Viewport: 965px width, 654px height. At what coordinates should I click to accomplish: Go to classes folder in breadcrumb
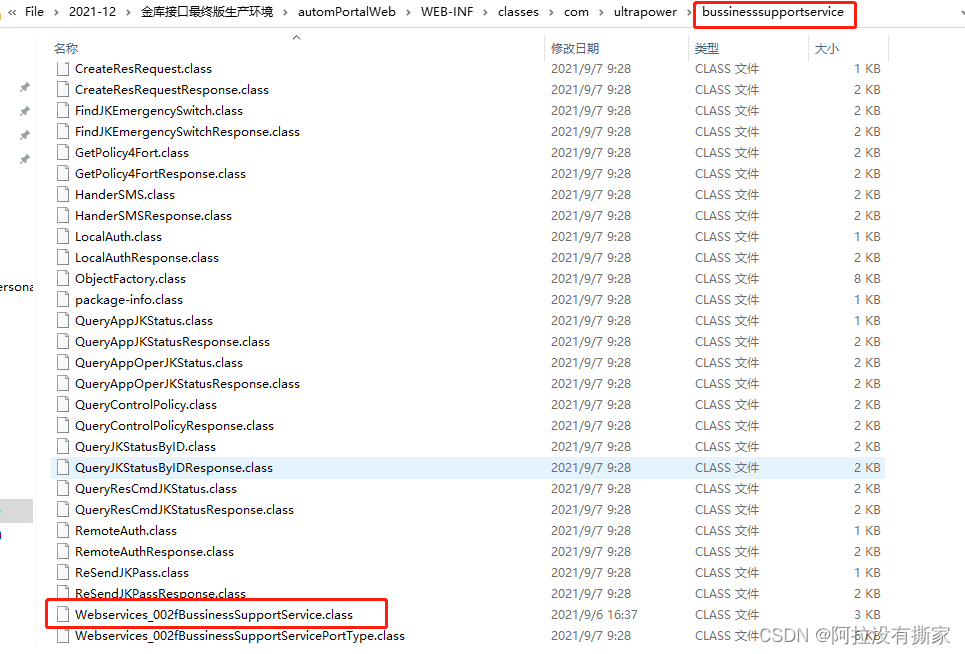518,12
